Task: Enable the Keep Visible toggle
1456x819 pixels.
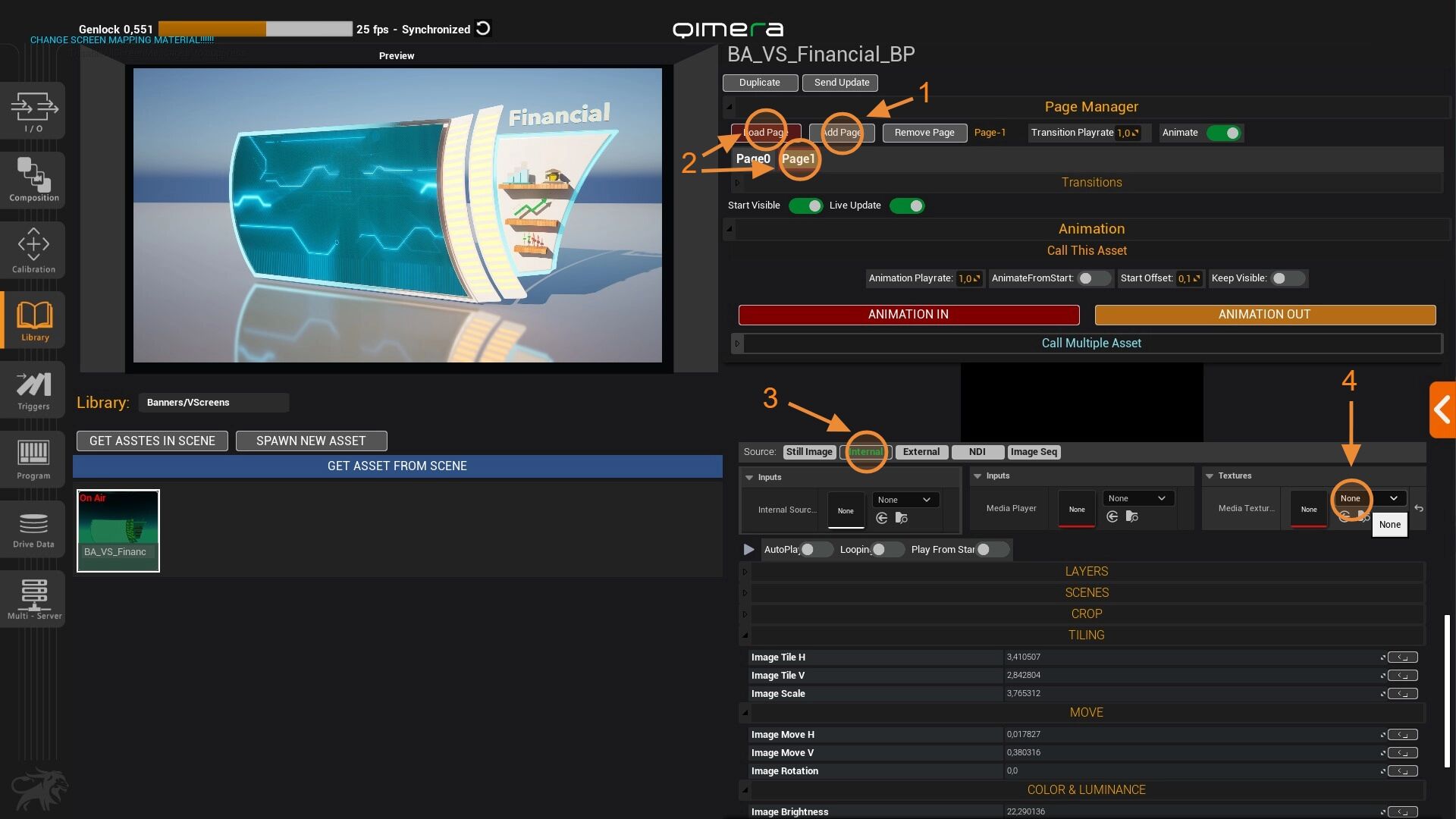Action: 1288,278
